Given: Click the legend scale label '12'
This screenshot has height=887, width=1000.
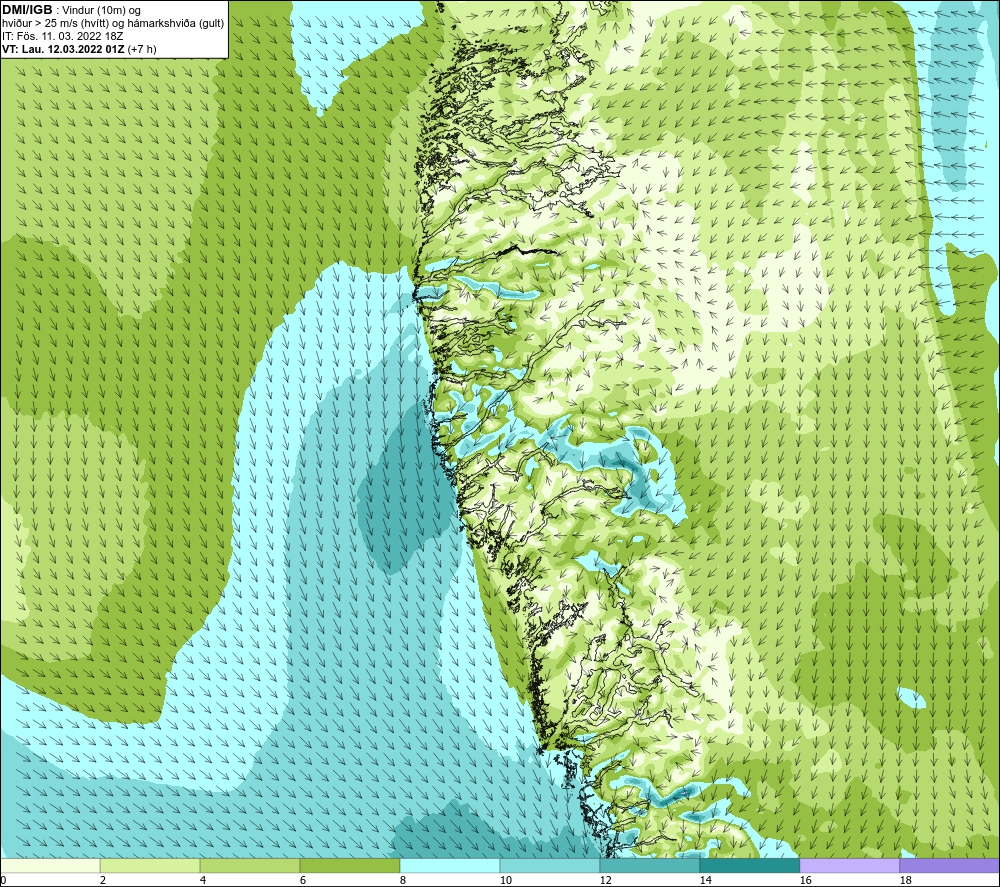Looking at the screenshot, I should tap(605, 880).
